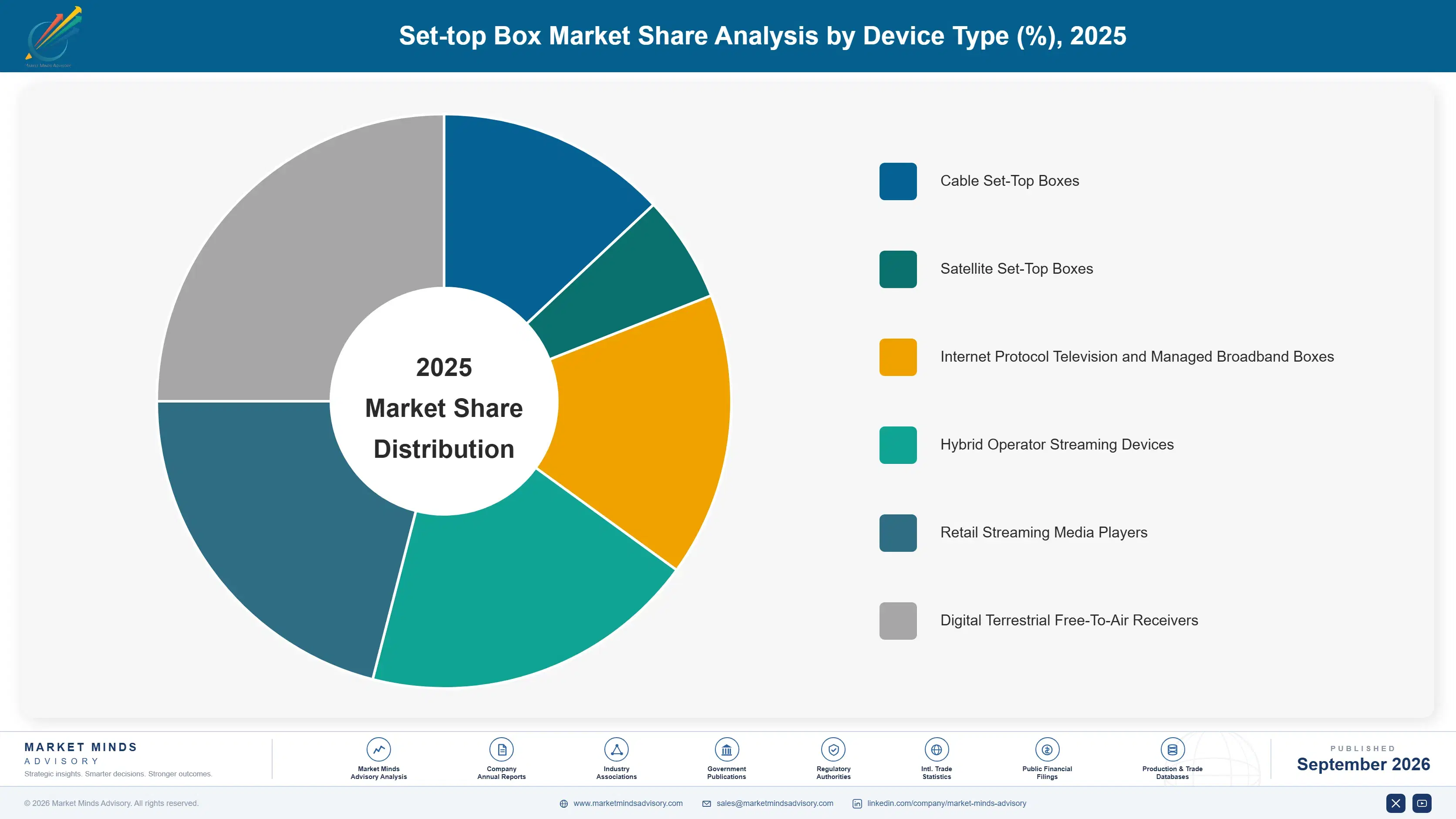This screenshot has width=1456, height=819.
Task: Open www.marketmindsadvisory.com link
Action: 628,803
